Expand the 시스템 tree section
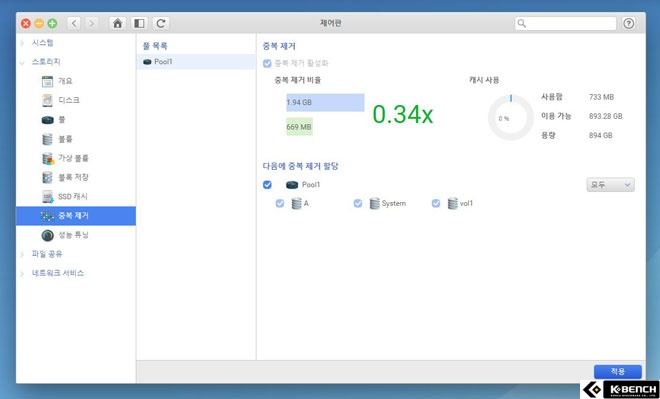The height and width of the screenshot is (399, 660). [22, 43]
